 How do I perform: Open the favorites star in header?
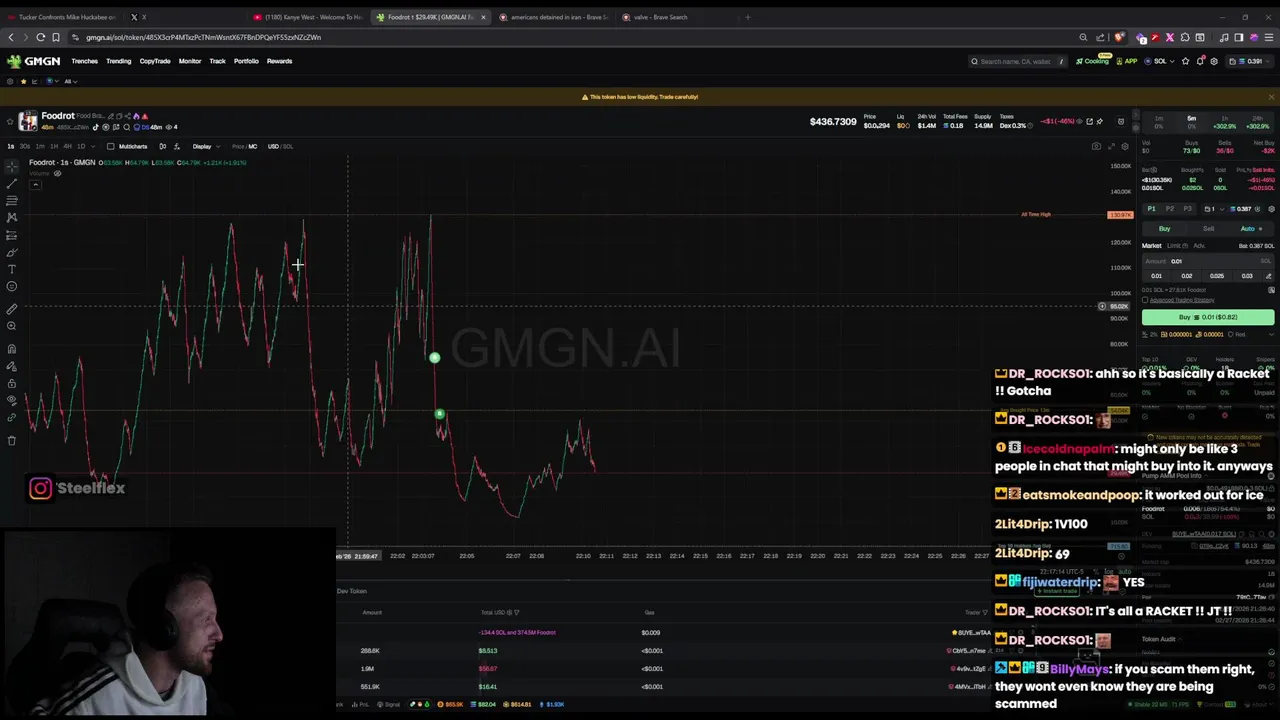(1185, 61)
